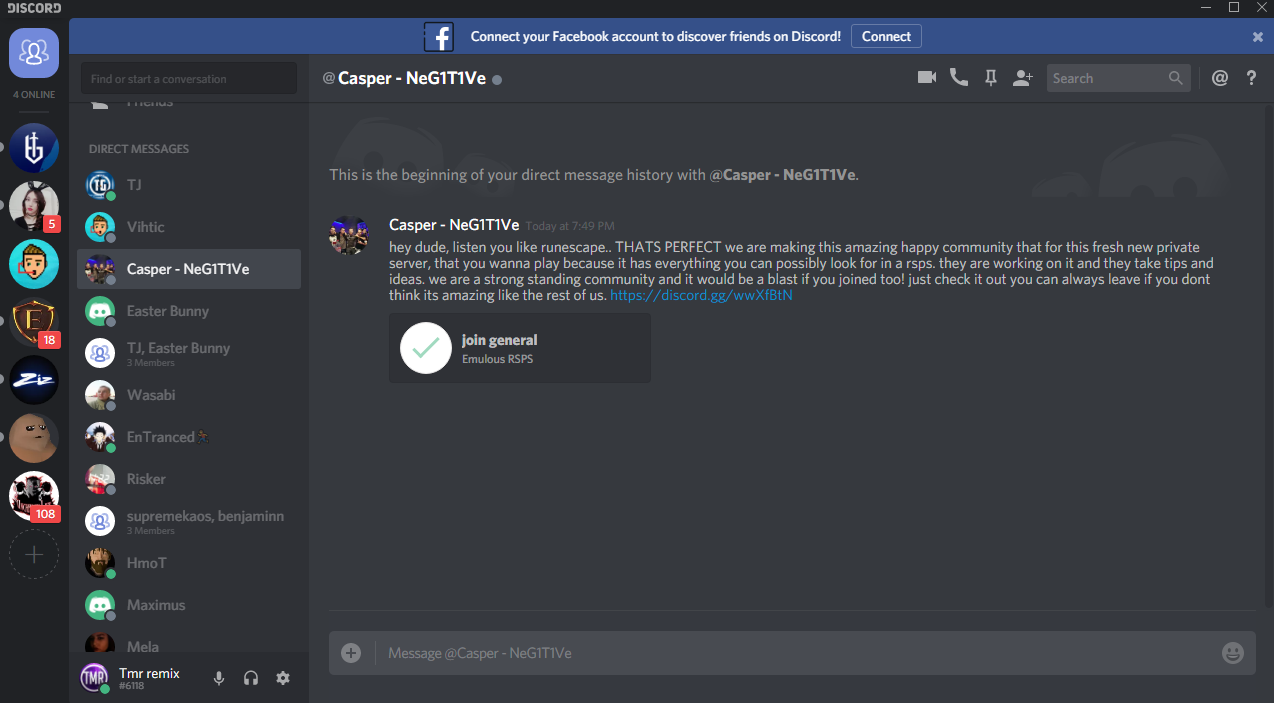Open recent mentions
Viewport: 1274px width, 703px height.
coord(1219,78)
